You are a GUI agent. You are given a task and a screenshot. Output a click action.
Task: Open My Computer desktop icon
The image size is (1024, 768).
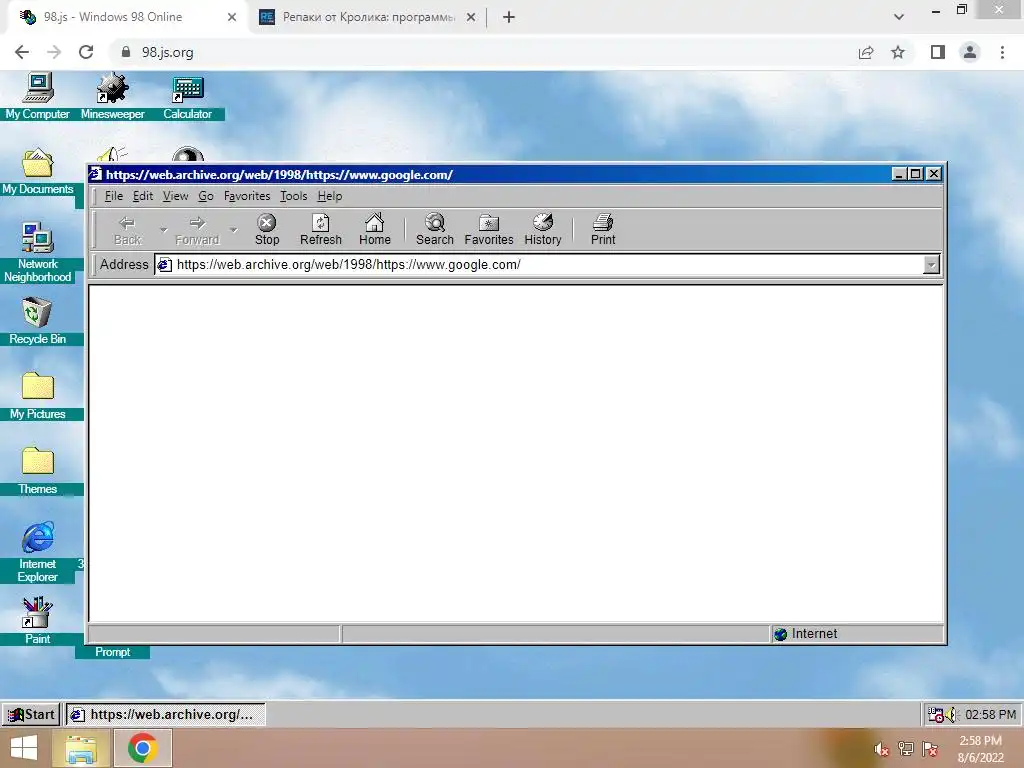click(x=37, y=96)
